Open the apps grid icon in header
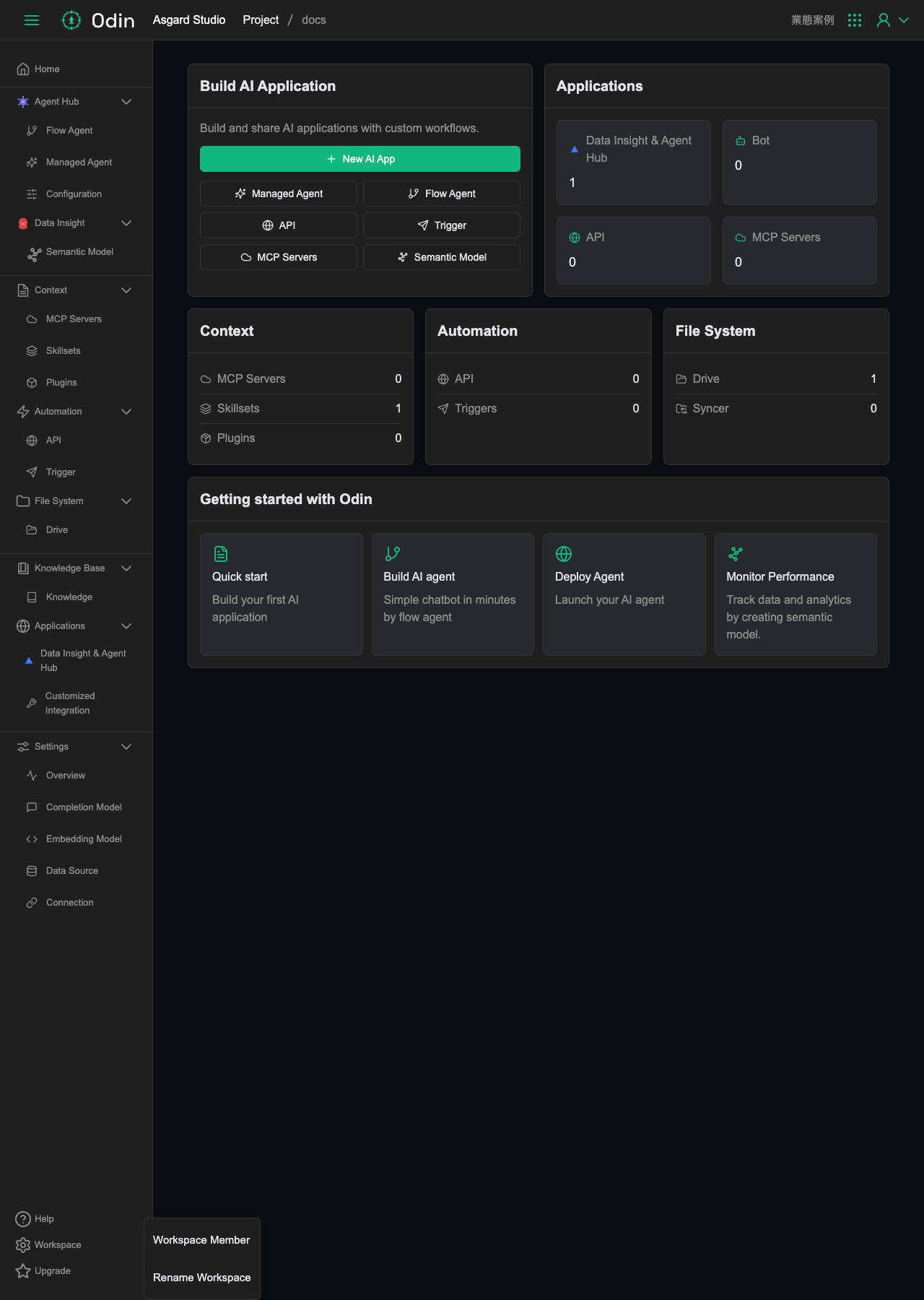 coord(855,20)
